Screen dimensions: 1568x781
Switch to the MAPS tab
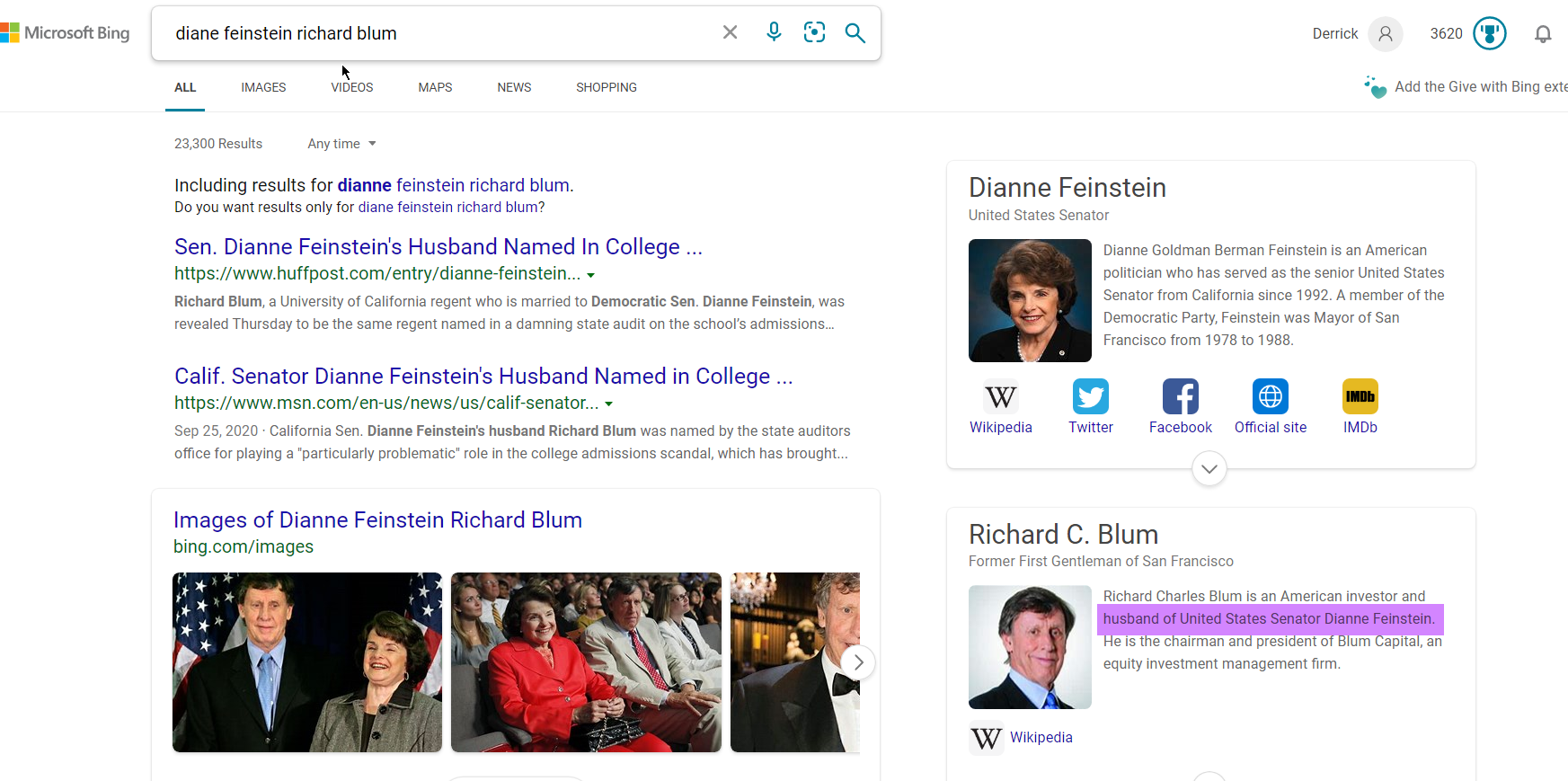click(435, 87)
